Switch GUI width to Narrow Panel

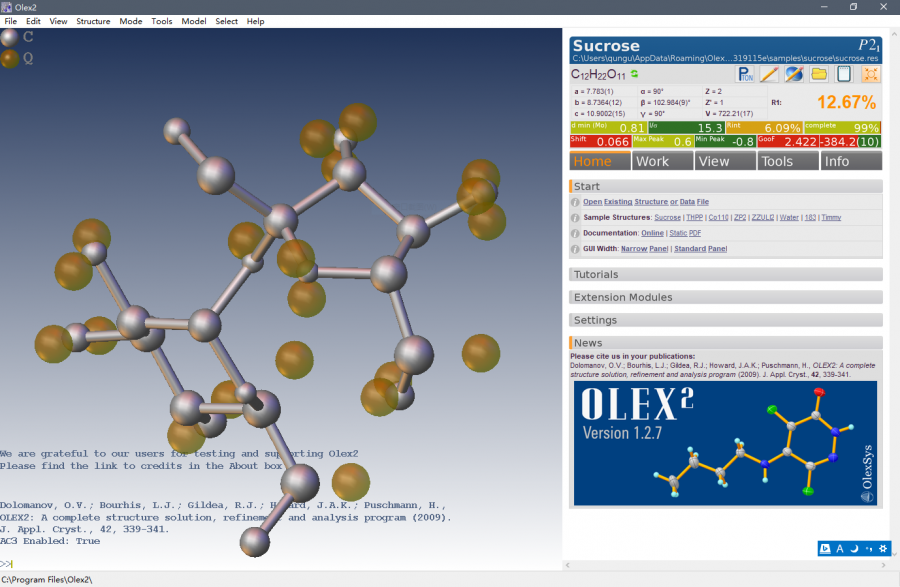645,248
